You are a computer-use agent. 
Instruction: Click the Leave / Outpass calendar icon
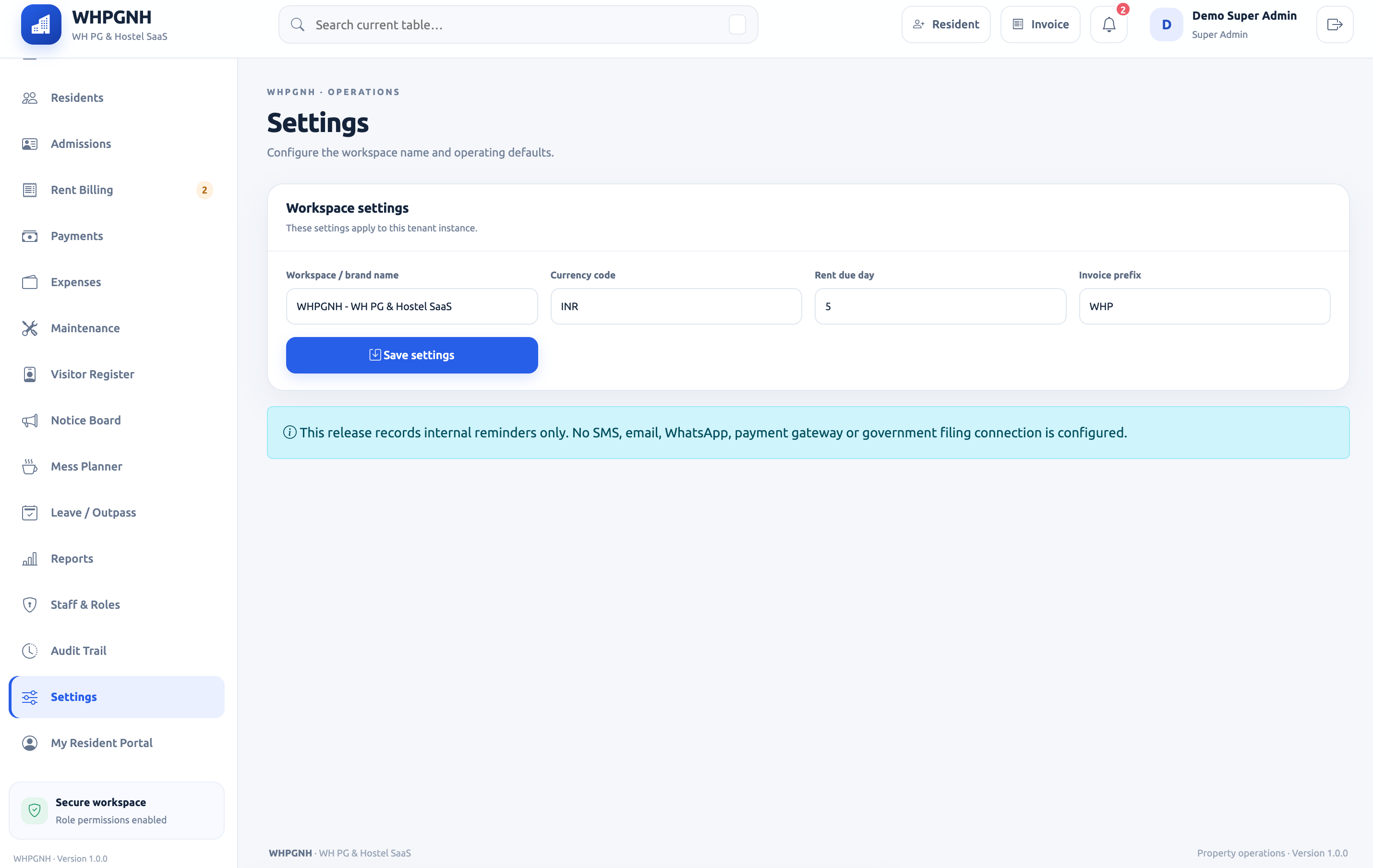tap(30, 513)
